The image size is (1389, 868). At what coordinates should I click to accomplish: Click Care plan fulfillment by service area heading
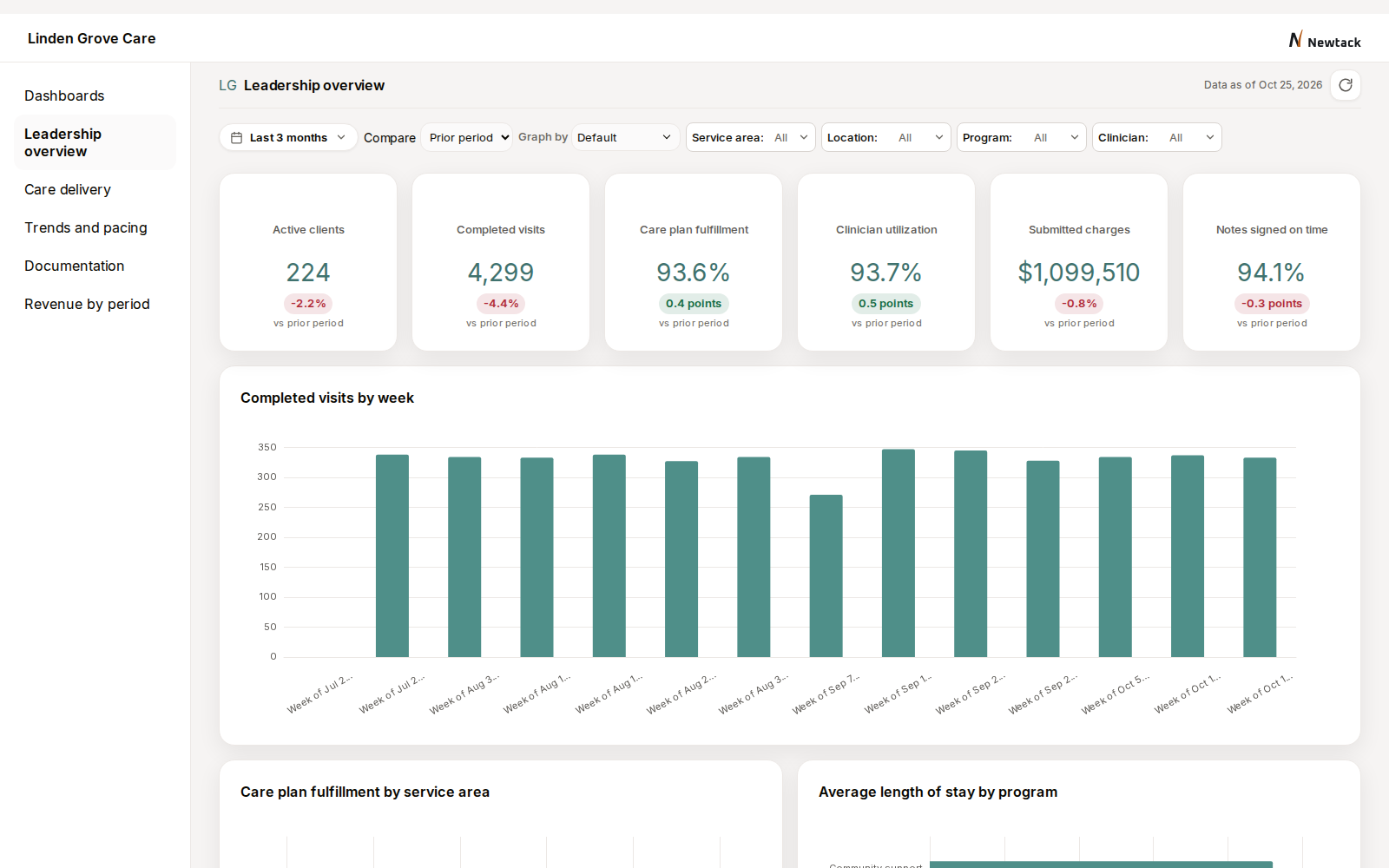365,792
